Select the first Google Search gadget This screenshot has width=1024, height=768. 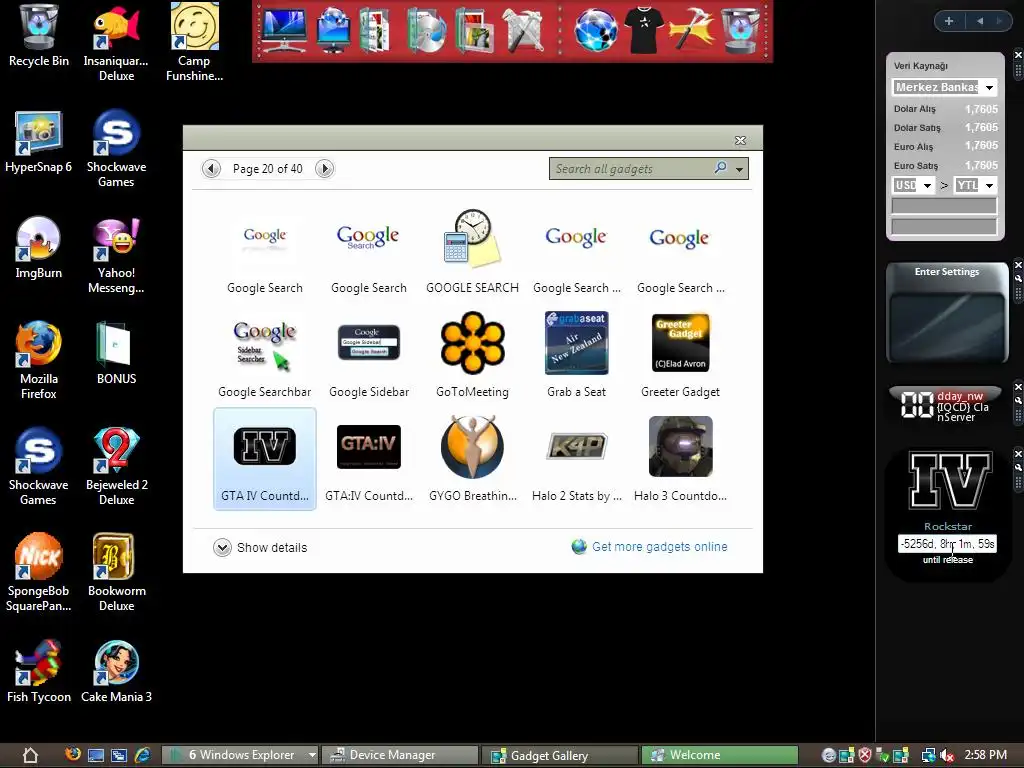click(x=264, y=251)
